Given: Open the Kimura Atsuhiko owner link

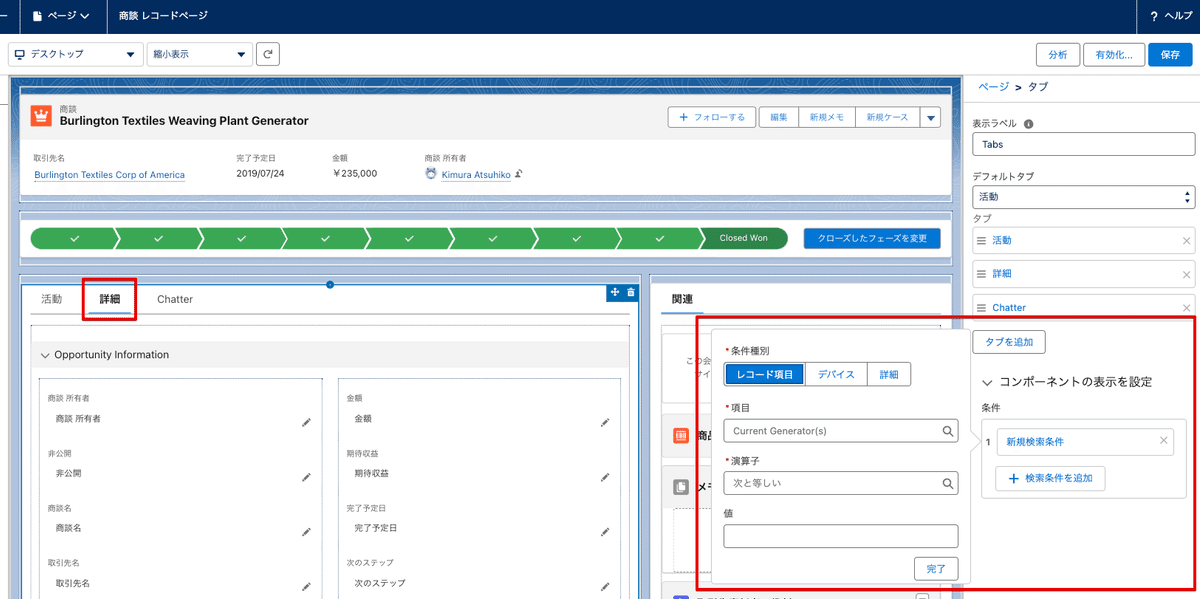Looking at the screenshot, I should (x=476, y=174).
